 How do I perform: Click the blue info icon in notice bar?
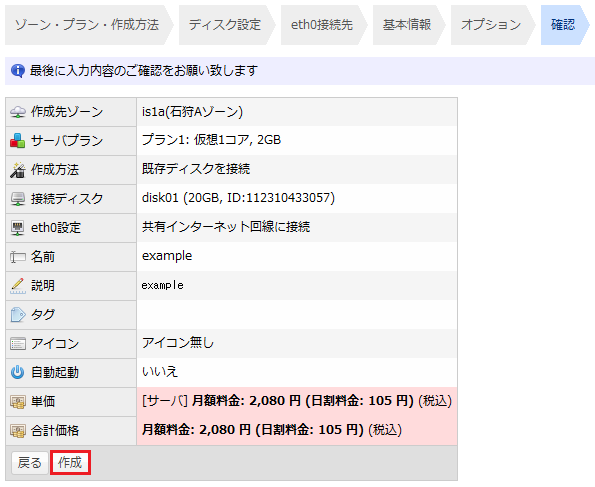tap(18, 71)
